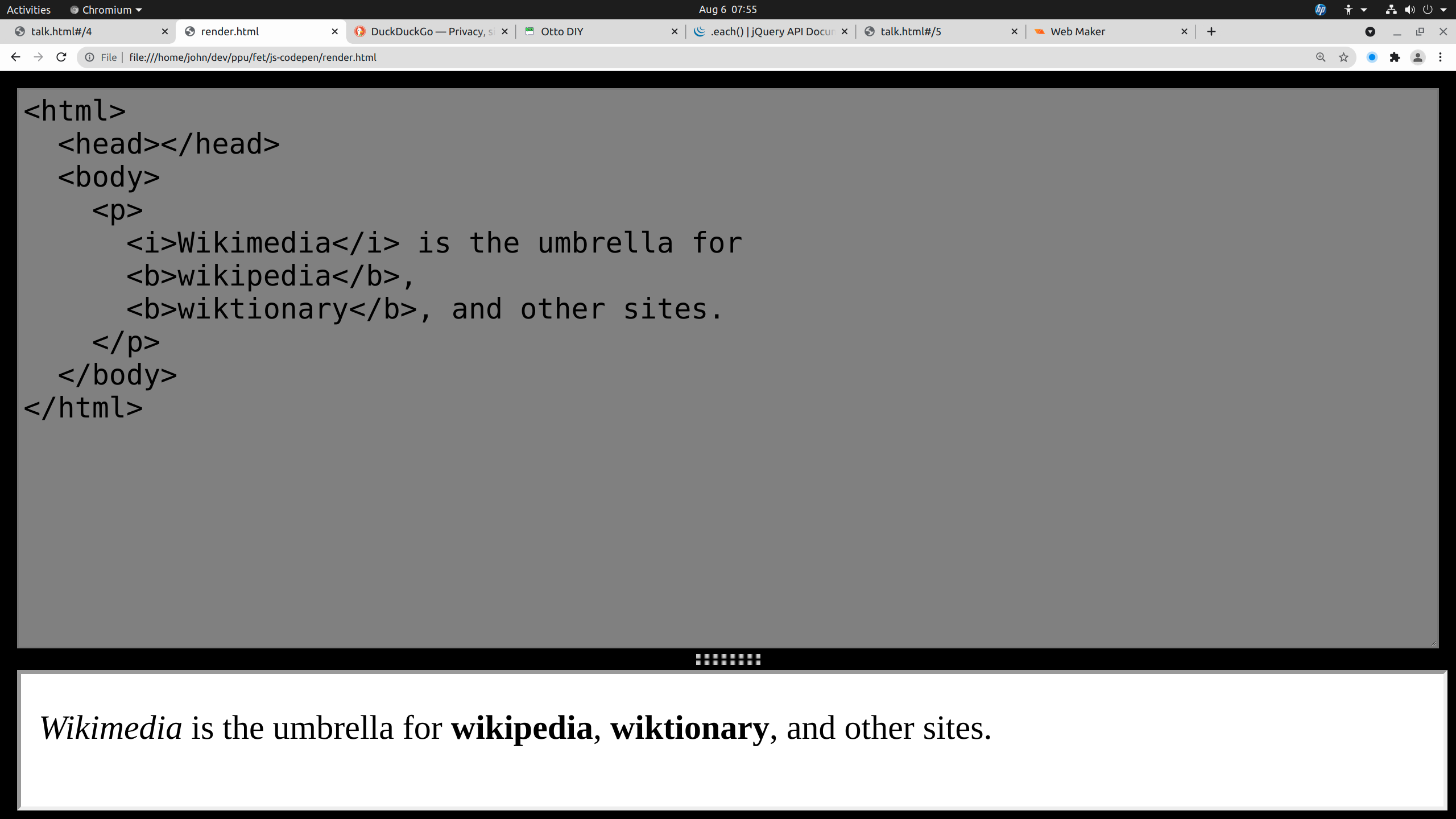Image resolution: width=1456 pixels, height=819 pixels.
Task: Click the blue circle extension icon
Action: point(1372,57)
